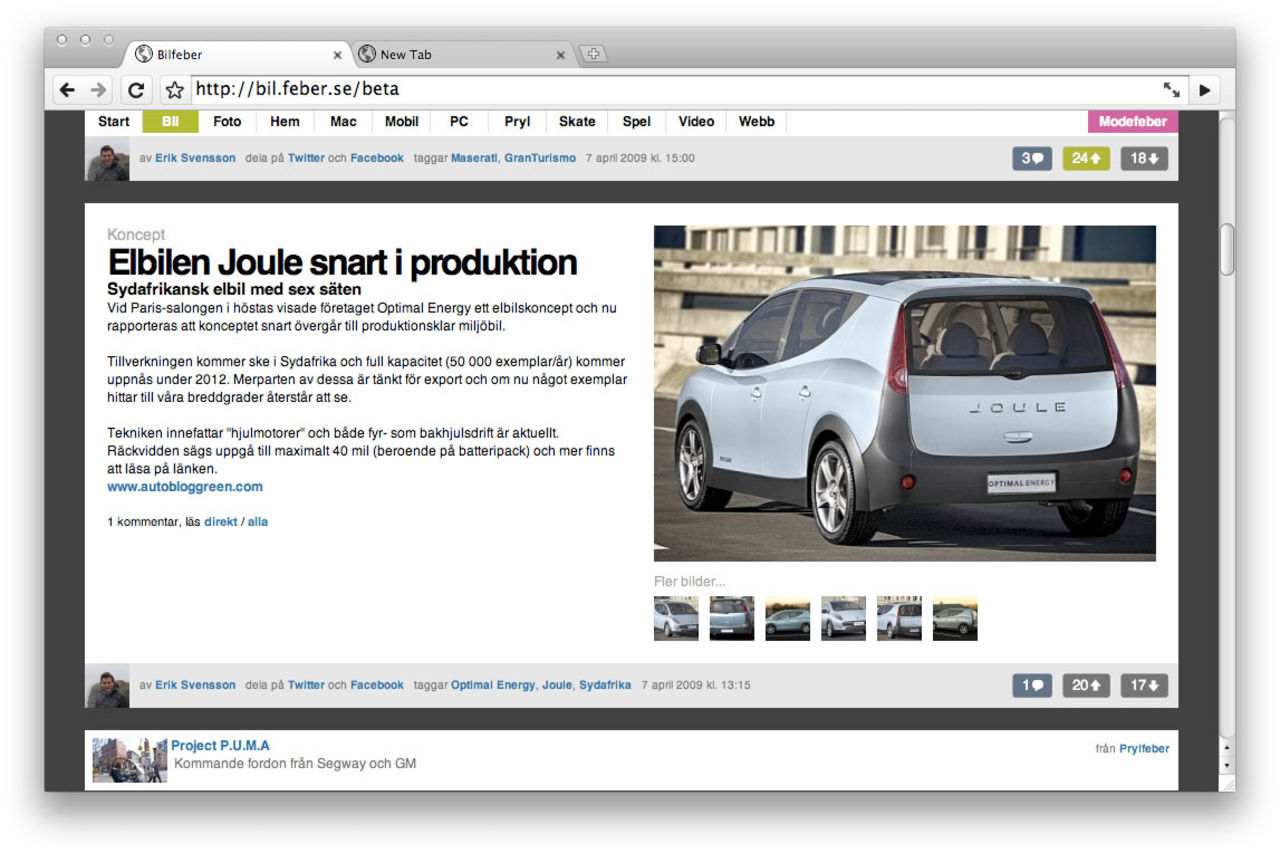Upvote the Joule article with green arrow
1280x853 pixels.
(x=1086, y=158)
